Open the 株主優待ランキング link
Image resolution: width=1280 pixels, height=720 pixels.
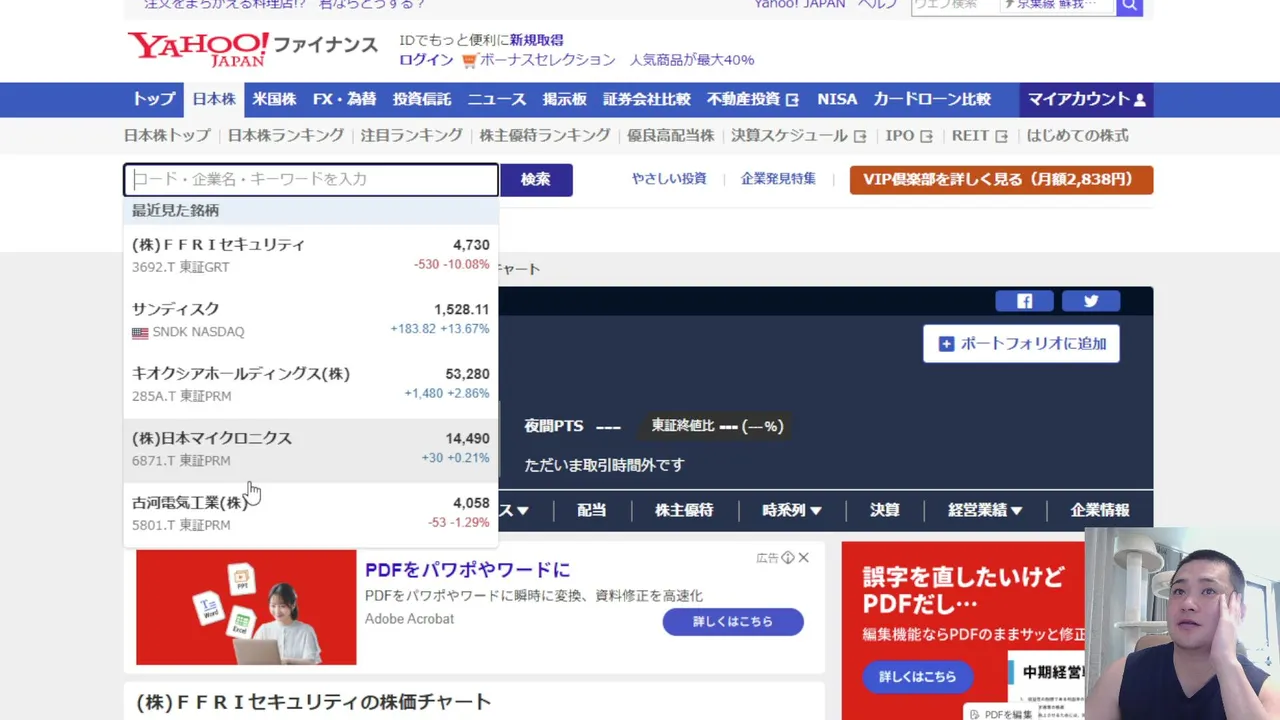pyautogui.click(x=545, y=135)
